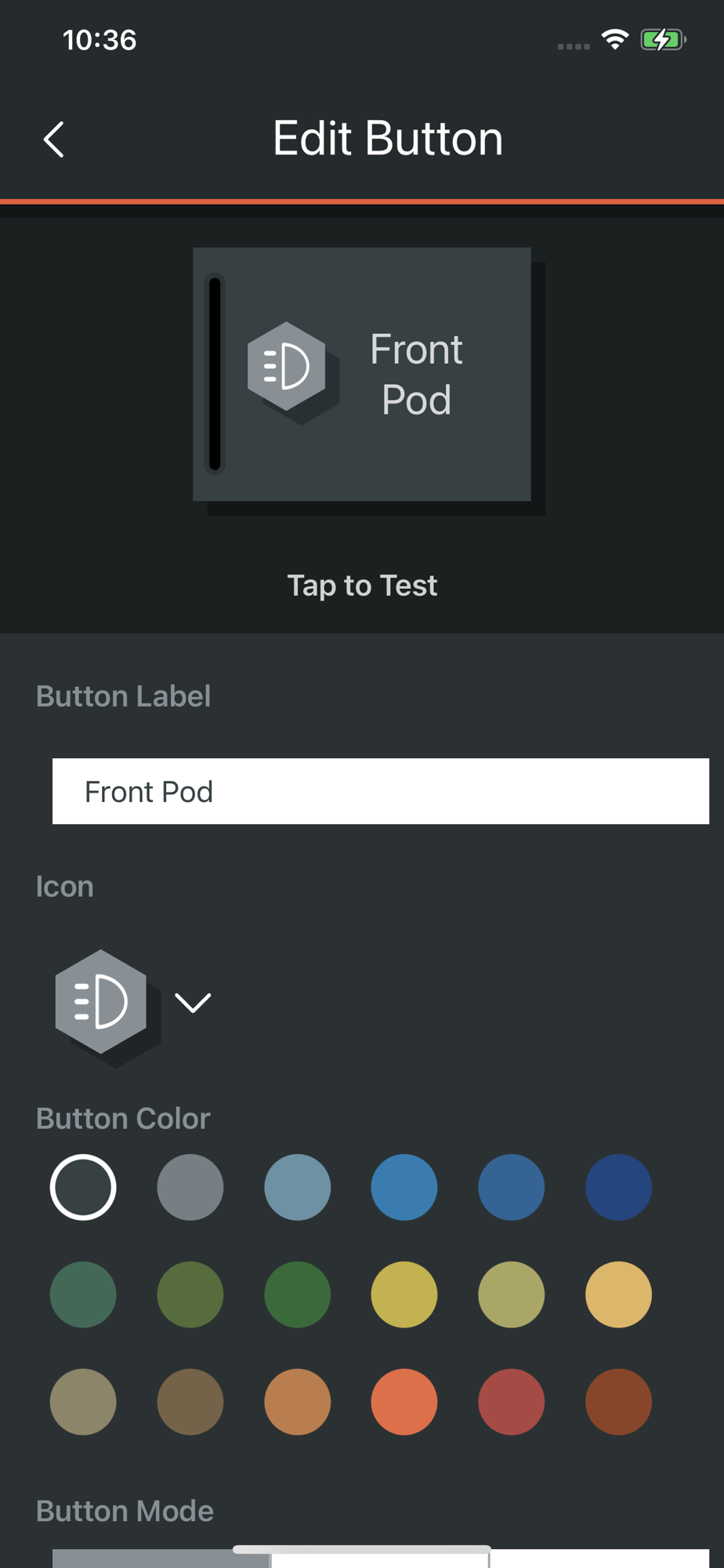Choose the teal green color swatch

pos(83,1294)
